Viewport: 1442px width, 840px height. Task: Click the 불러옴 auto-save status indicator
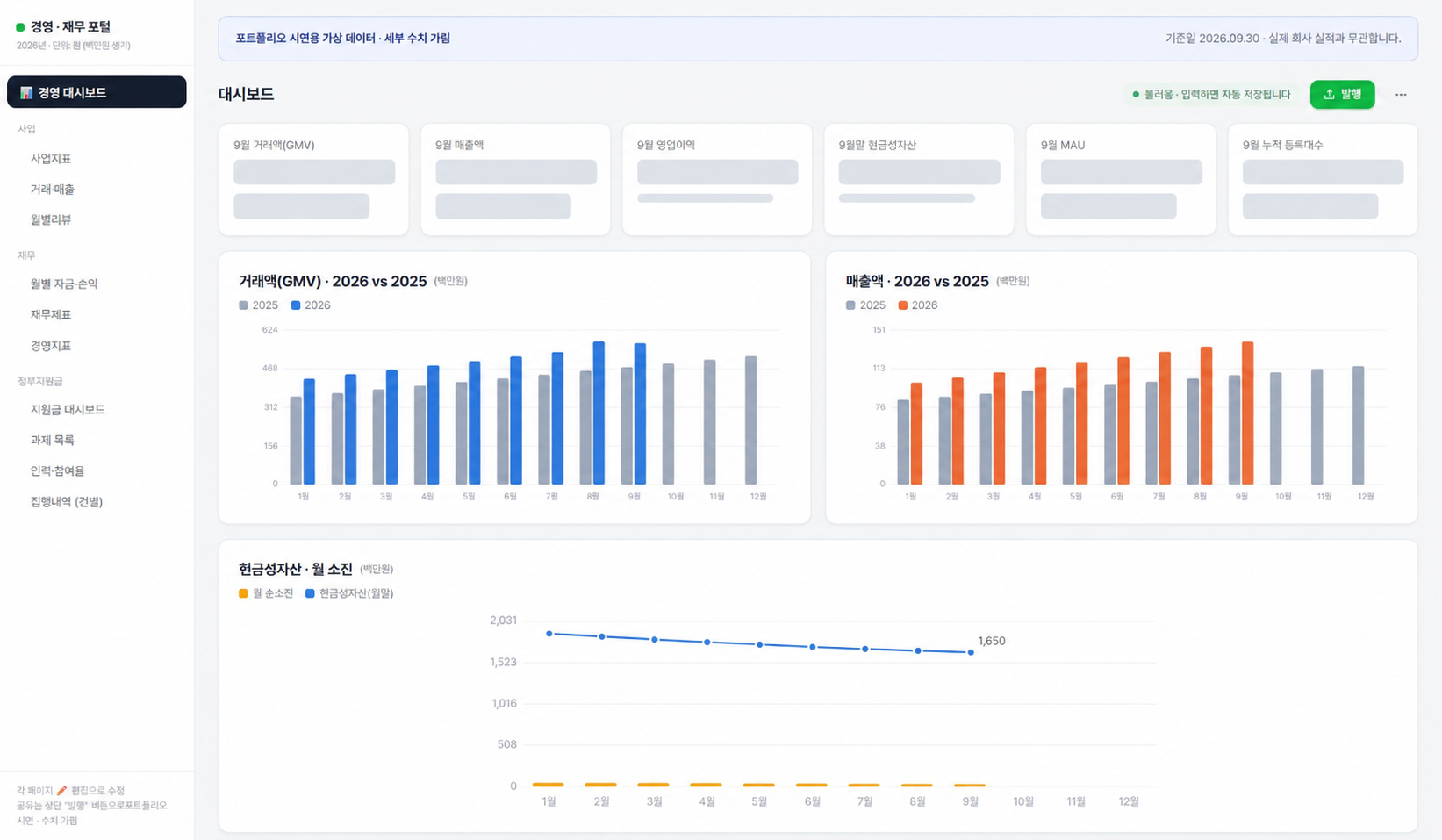(x=1211, y=95)
